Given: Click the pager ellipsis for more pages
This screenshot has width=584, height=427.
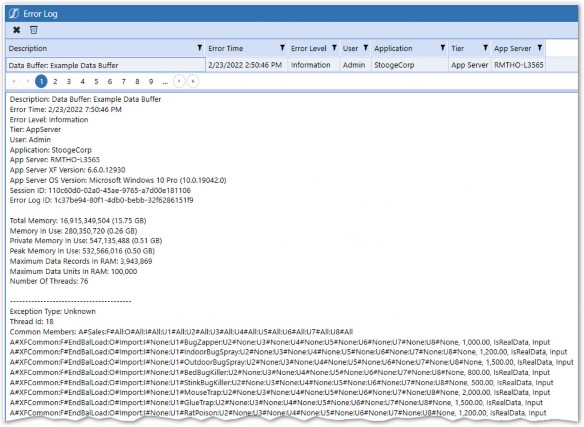Looking at the screenshot, I should [165, 82].
